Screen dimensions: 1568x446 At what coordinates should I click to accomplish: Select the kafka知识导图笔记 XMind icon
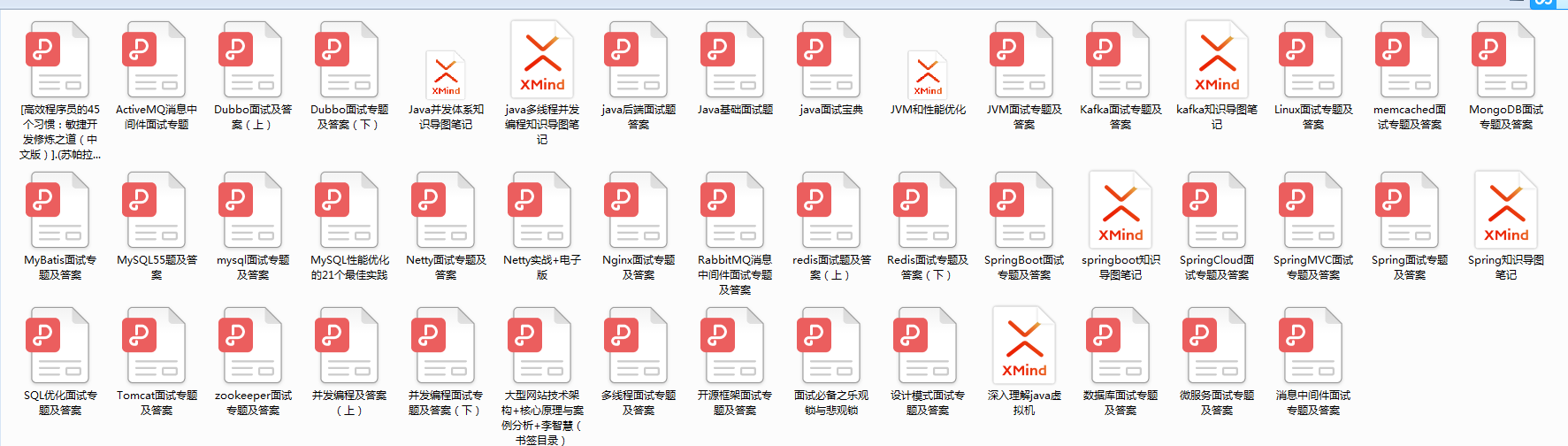[x=1217, y=59]
